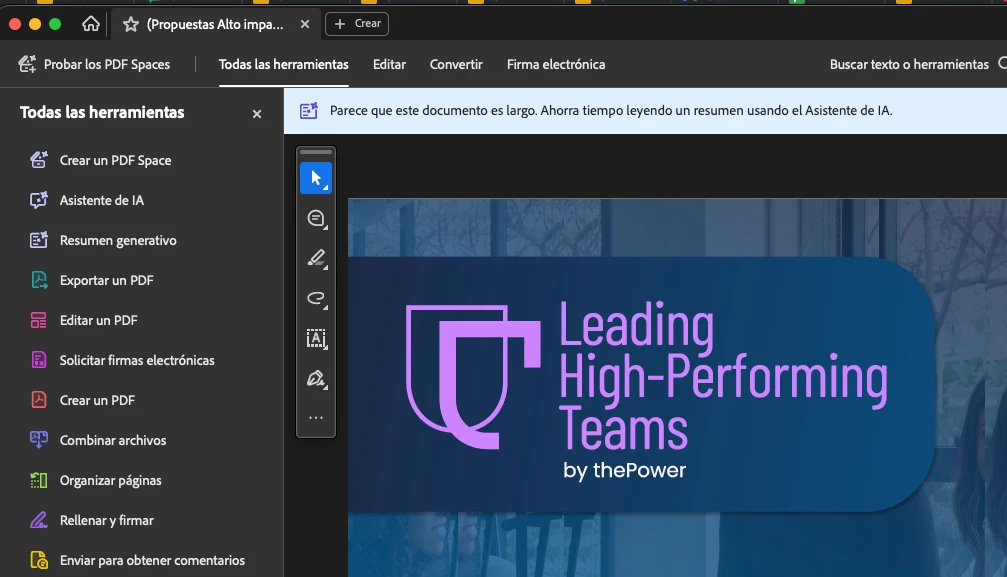Click the Editar un PDF icon
Viewport: 1007px width, 577px height.
[x=39, y=320]
